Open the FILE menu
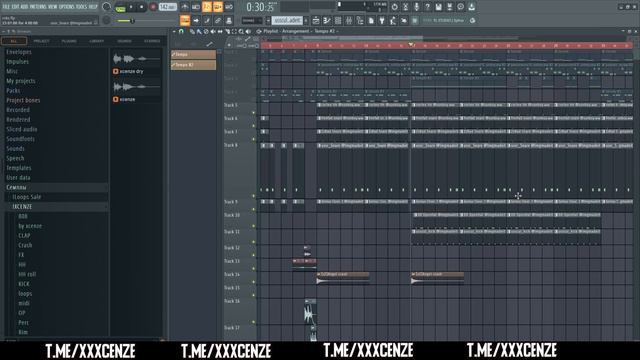 coord(6,7)
